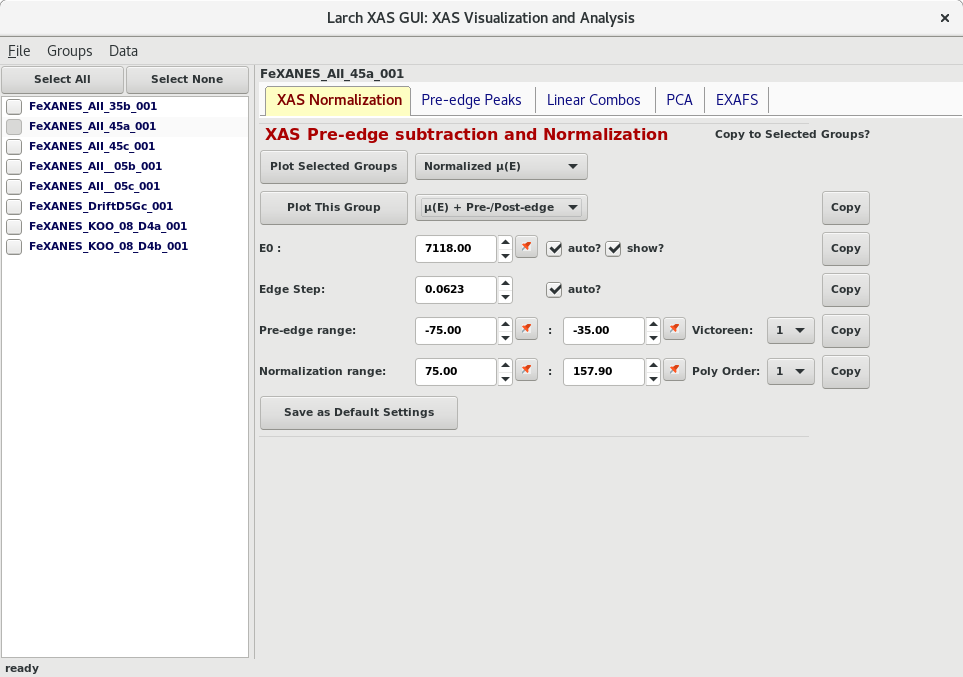Open the Poly Order dropdown
The width and height of the screenshot is (963, 677).
click(790, 371)
